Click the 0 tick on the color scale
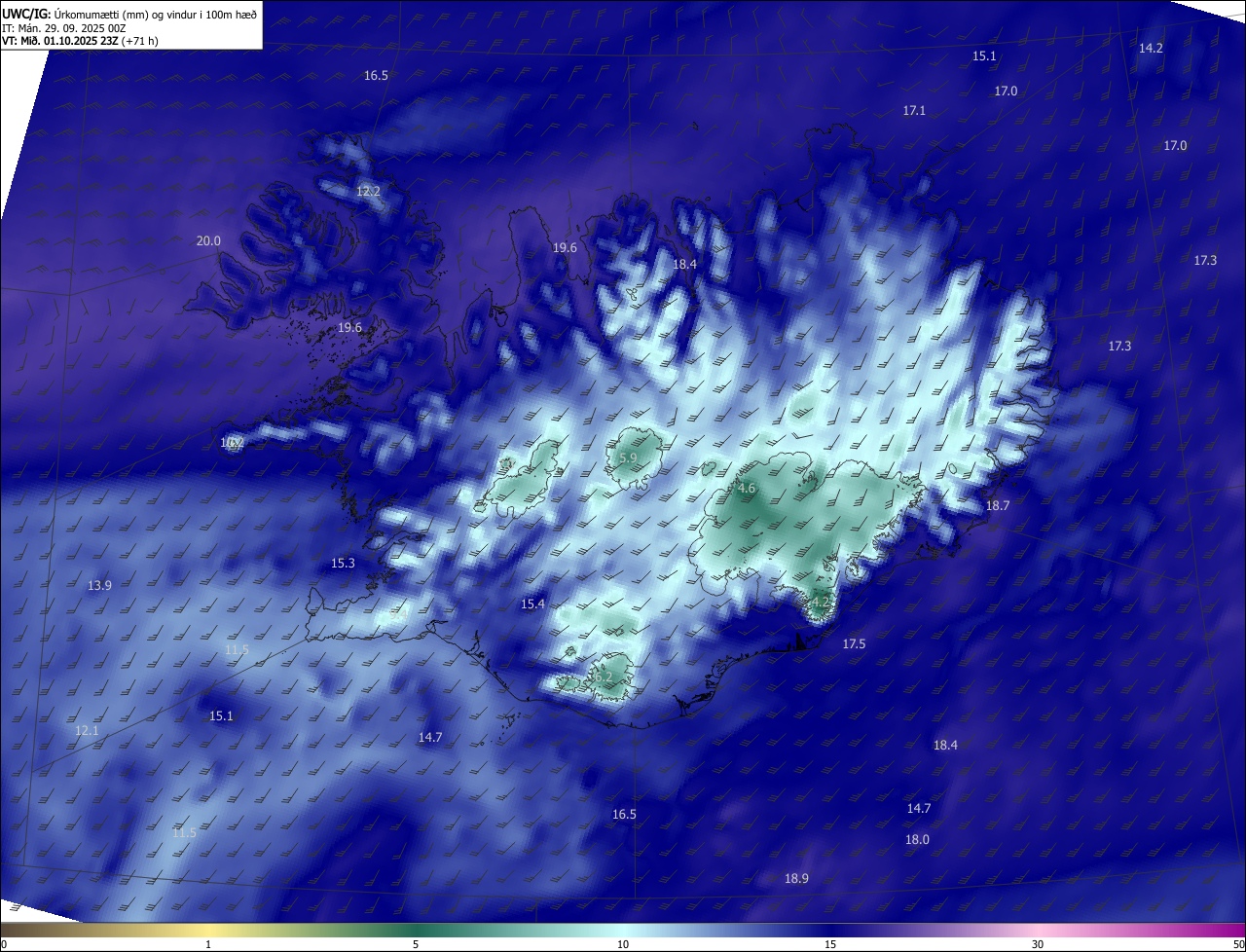This screenshot has height=952, width=1246. point(3,944)
